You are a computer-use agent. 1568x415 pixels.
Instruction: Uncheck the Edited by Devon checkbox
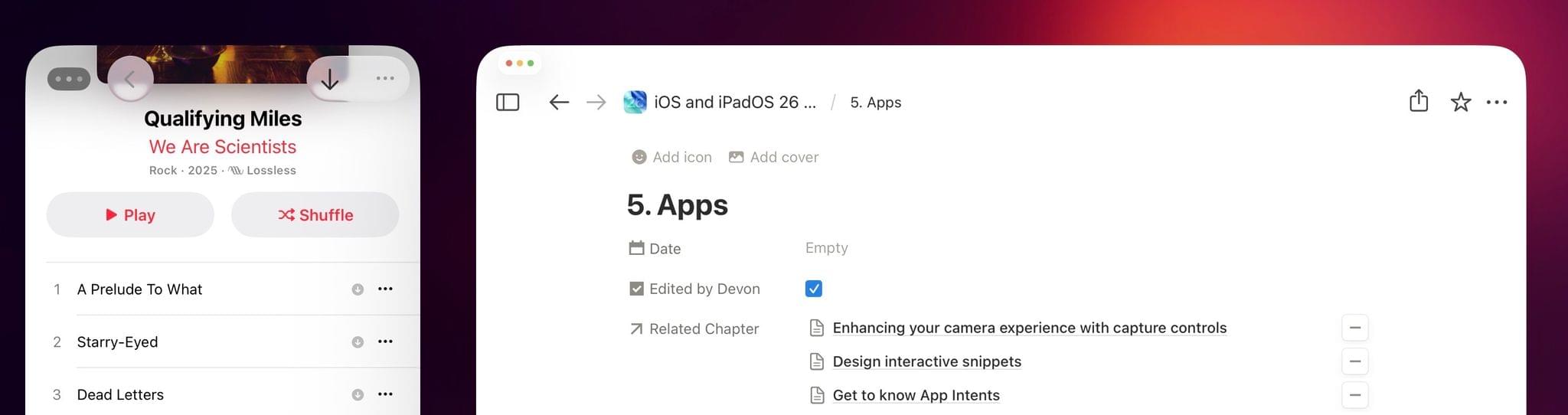point(813,289)
